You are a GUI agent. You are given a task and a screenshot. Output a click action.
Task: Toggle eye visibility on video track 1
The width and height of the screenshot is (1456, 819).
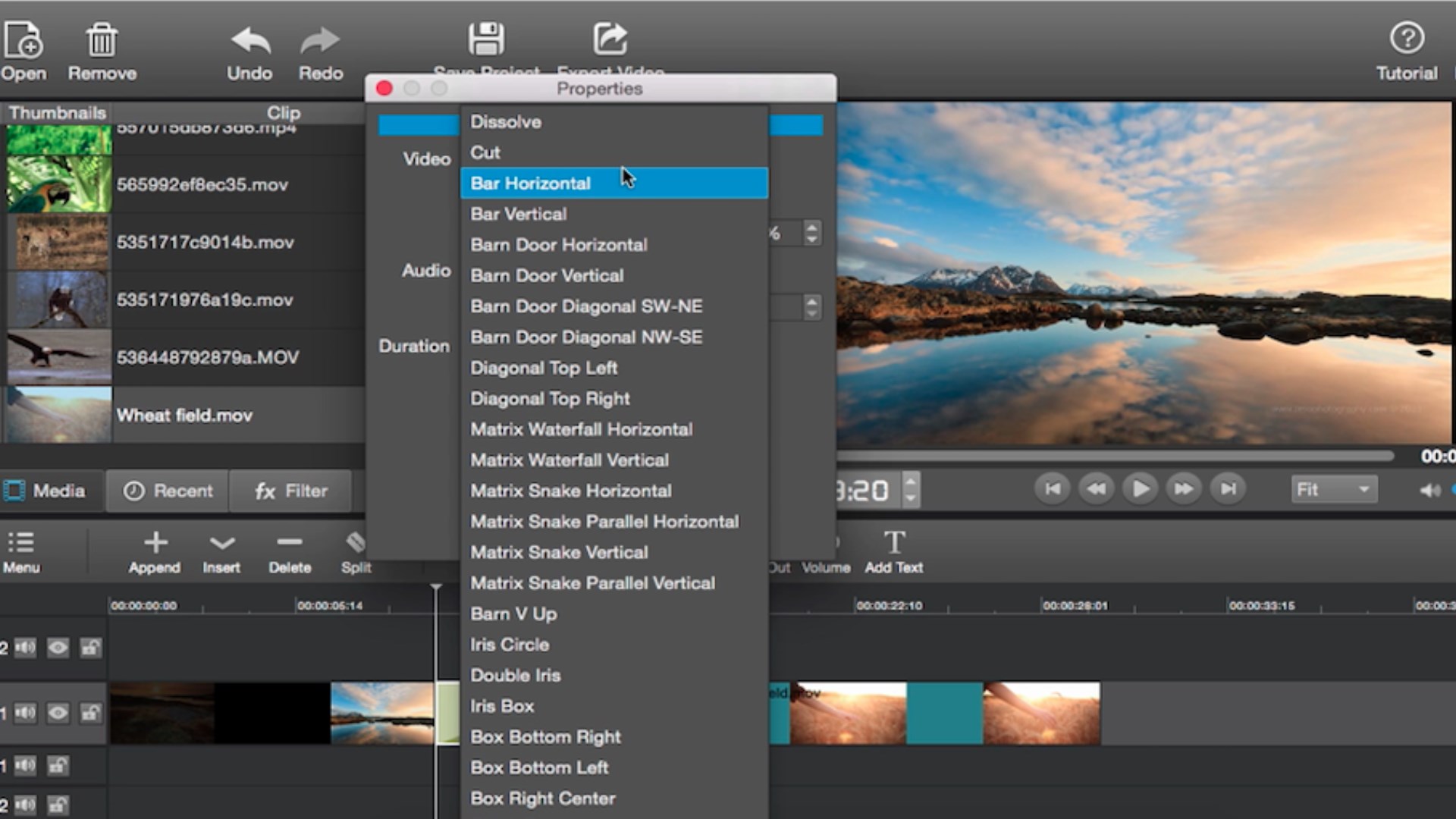[x=58, y=713]
